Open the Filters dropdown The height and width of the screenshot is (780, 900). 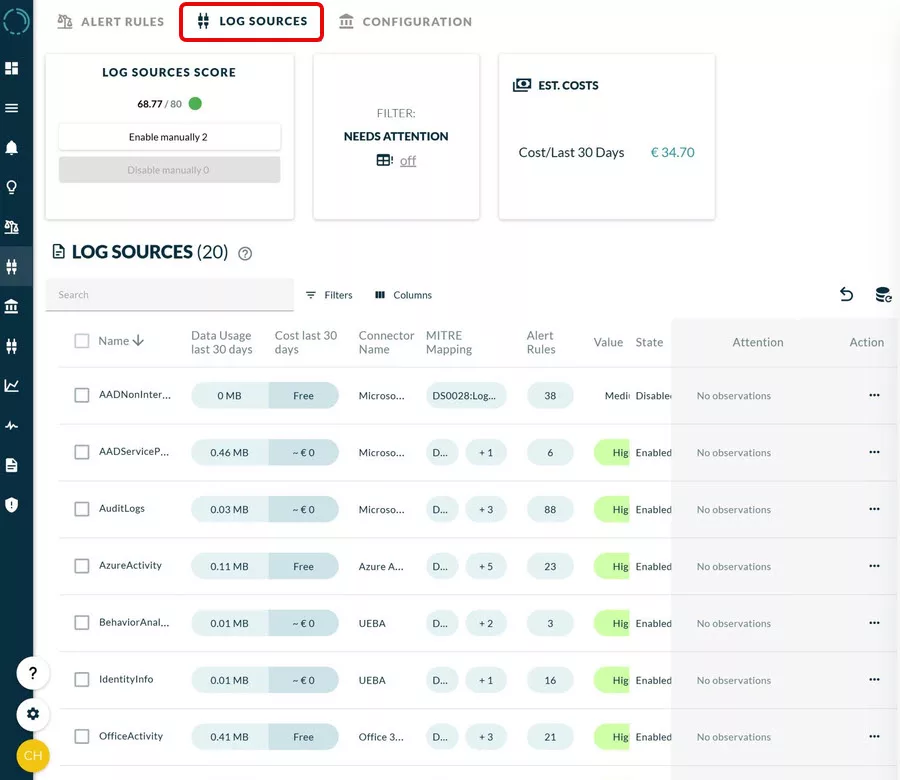coord(329,295)
